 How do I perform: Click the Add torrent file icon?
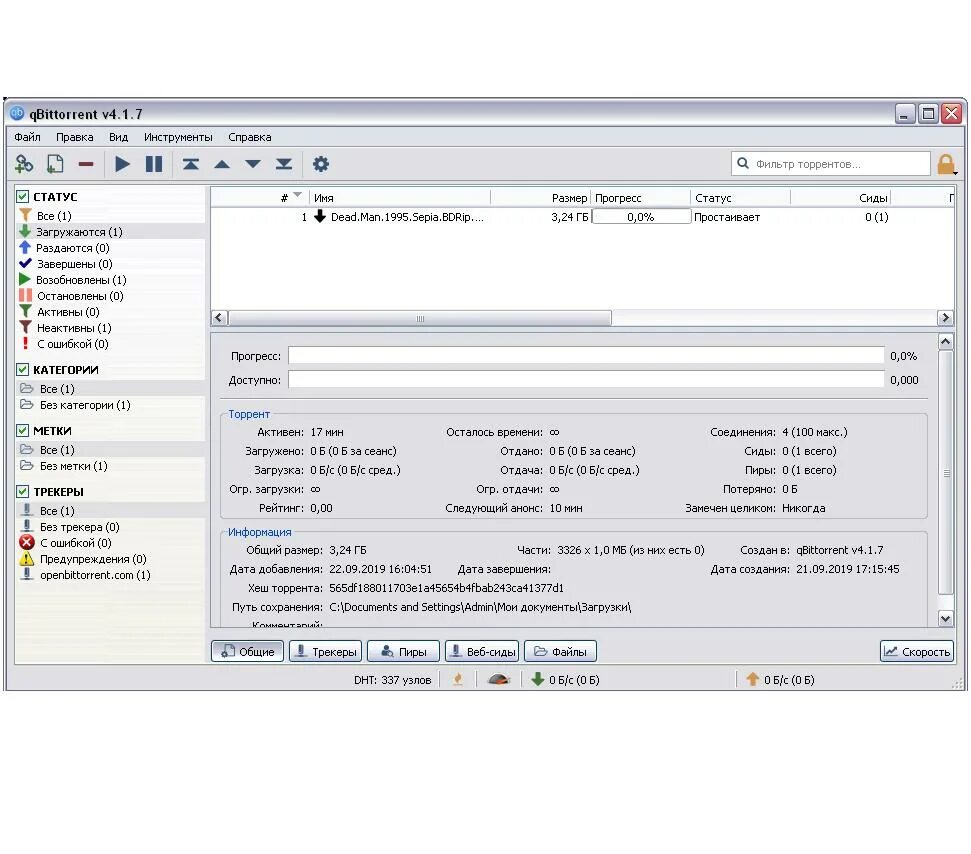[55, 164]
